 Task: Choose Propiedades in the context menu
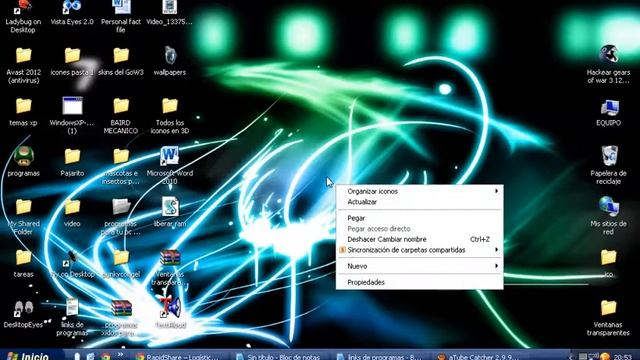419,282
